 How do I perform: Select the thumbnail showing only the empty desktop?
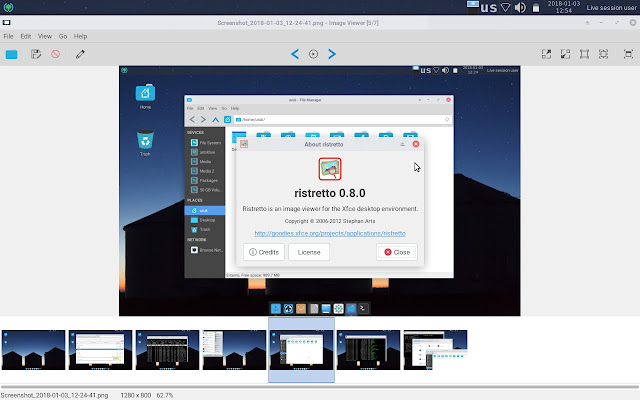(33, 350)
